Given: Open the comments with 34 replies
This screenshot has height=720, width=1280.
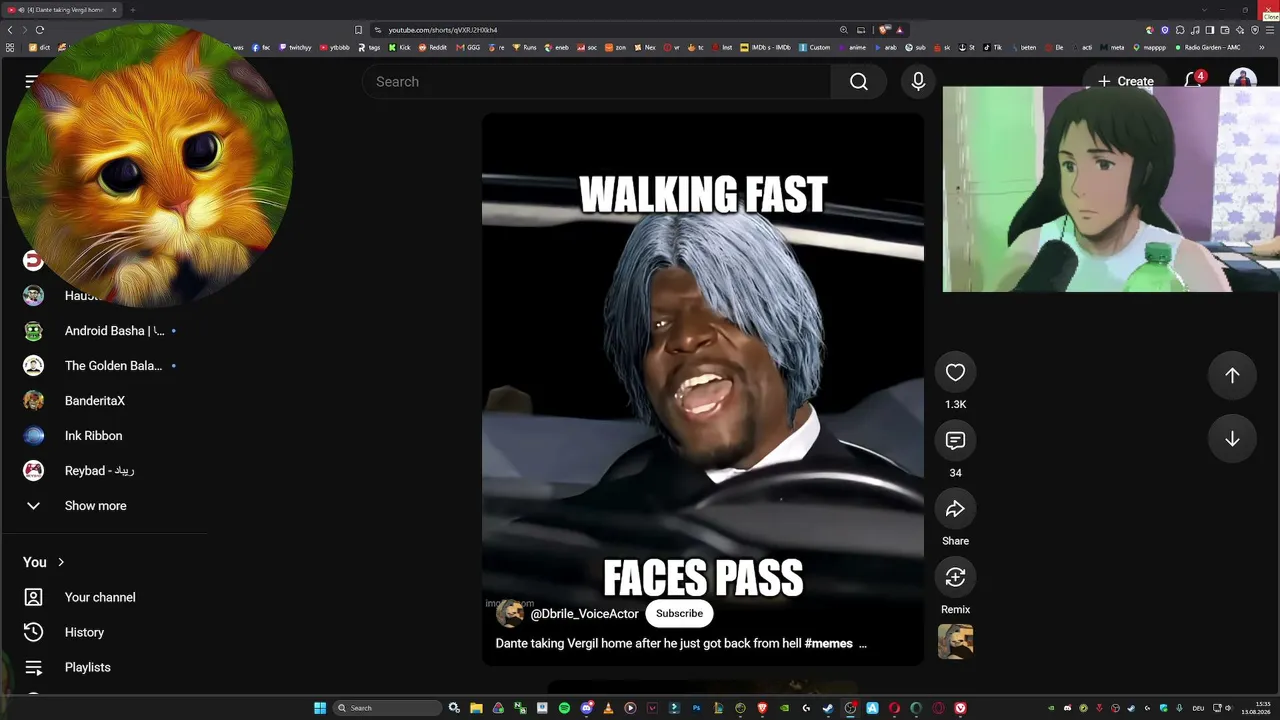Looking at the screenshot, I should tap(955, 441).
